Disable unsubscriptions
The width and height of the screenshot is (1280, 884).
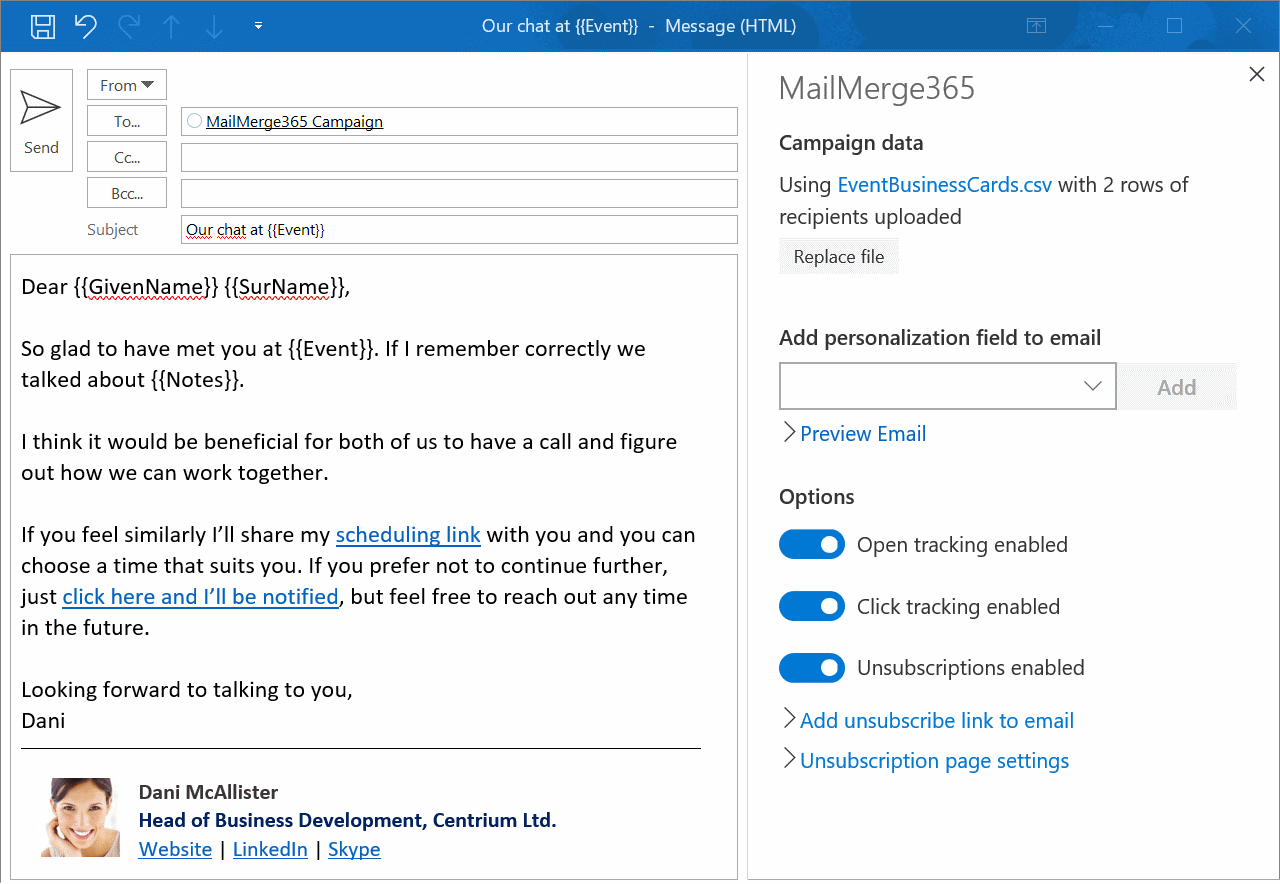pyautogui.click(x=812, y=668)
